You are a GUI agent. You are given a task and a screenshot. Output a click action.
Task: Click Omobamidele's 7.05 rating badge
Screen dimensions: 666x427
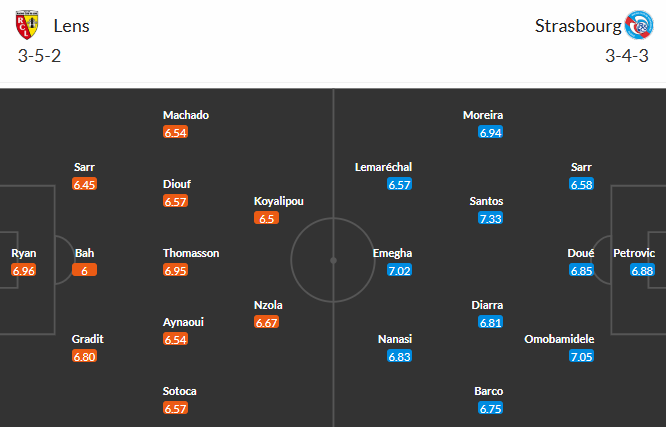pos(582,357)
